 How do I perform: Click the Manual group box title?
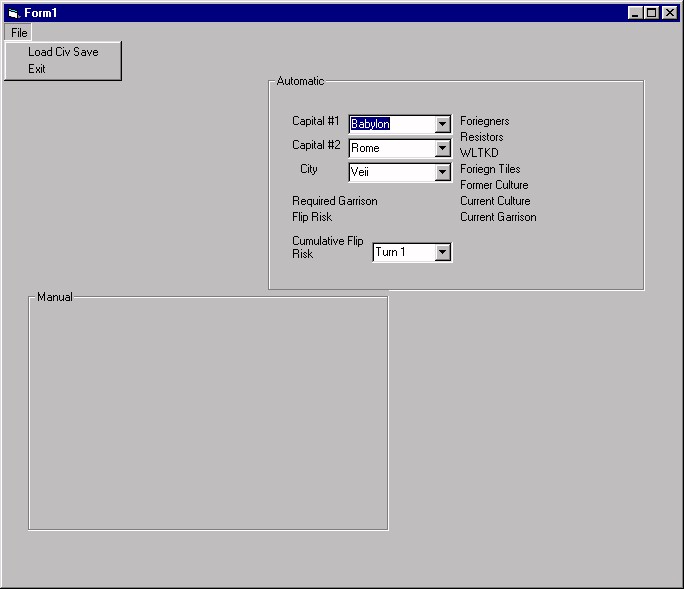[55, 297]
